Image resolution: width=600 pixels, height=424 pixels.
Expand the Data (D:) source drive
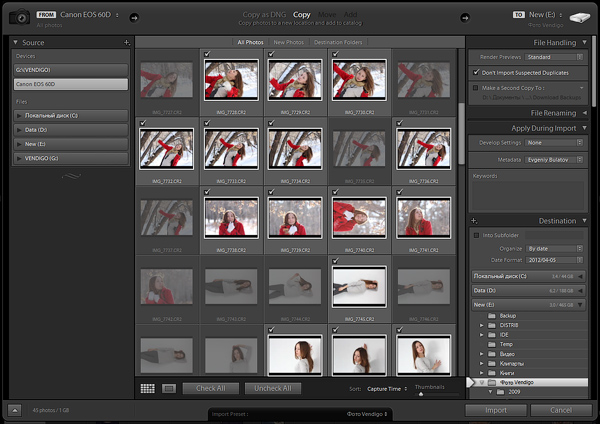(x=19, y=130)
